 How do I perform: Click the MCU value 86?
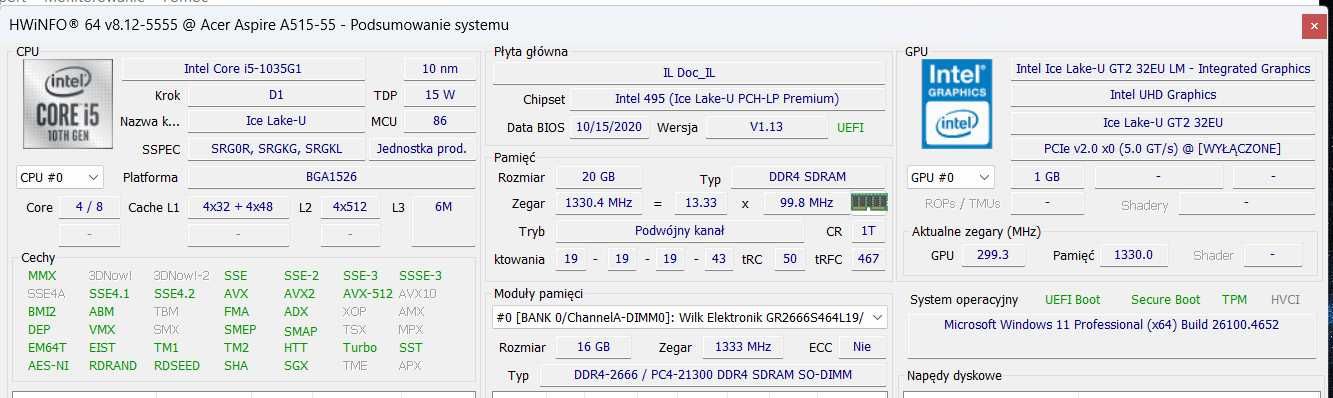point(440,121)
